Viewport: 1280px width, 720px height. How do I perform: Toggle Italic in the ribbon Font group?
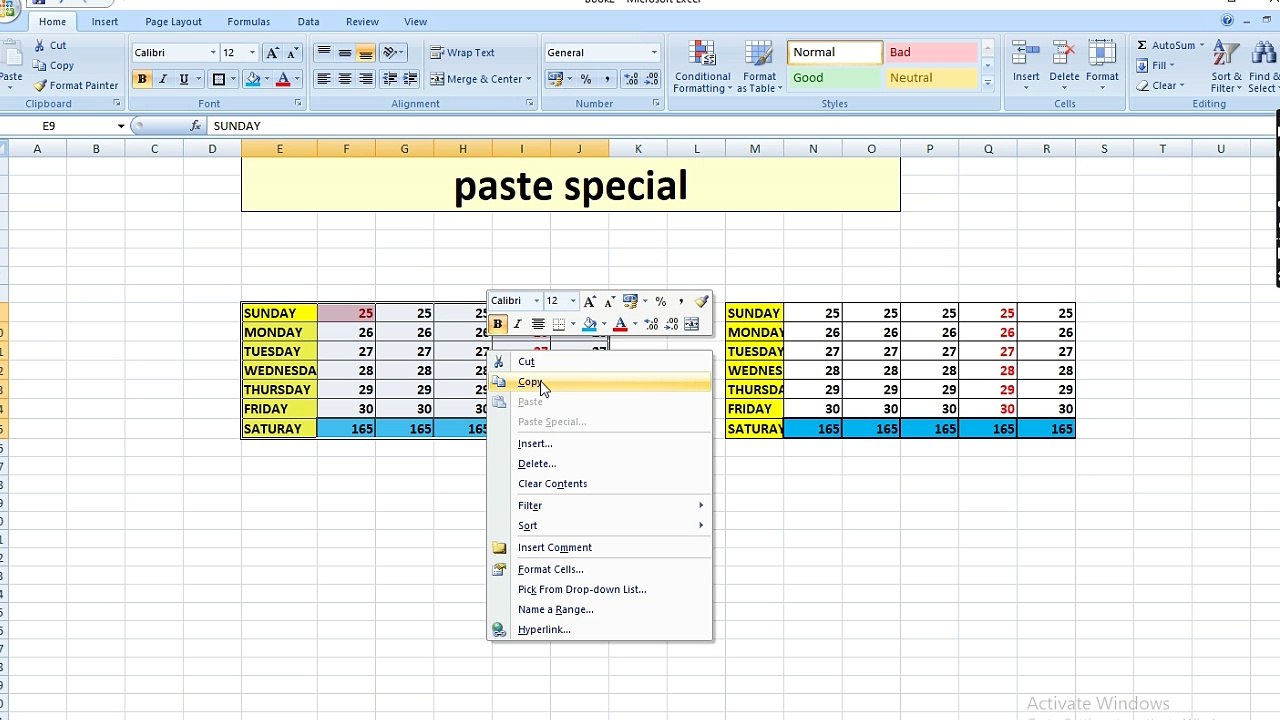[163, 79]
